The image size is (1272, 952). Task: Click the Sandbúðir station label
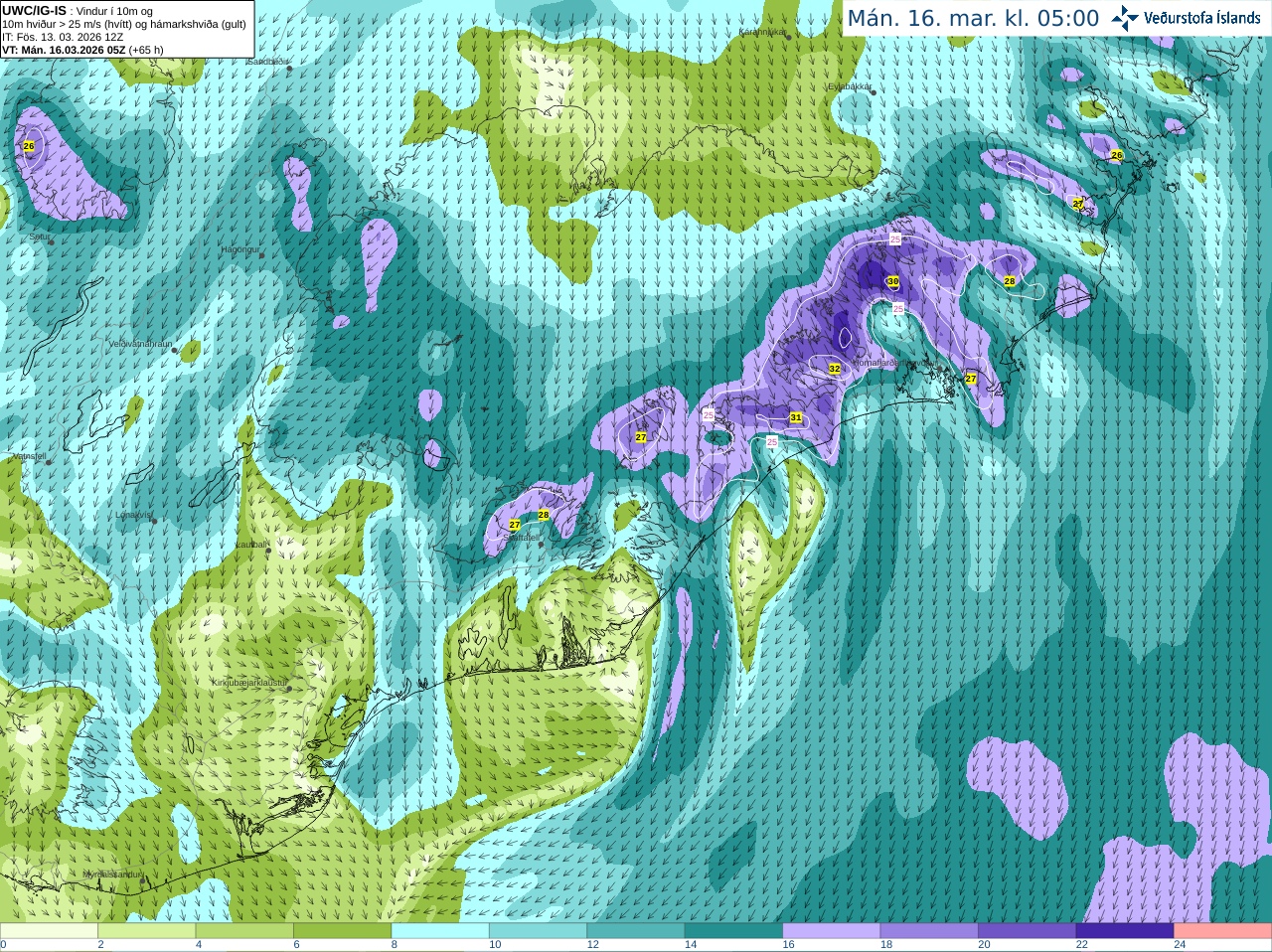[266, 61]
